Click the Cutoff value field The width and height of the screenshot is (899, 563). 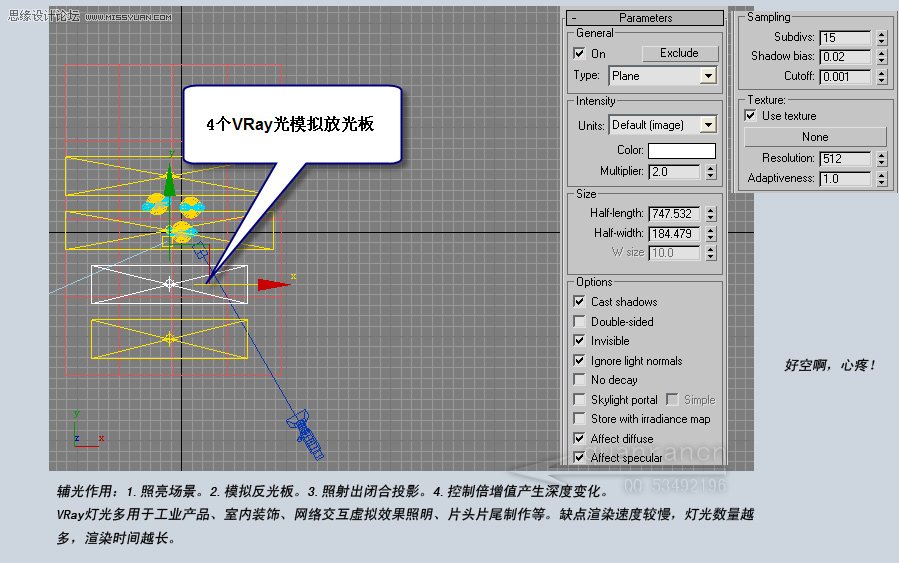(x=845, y=77)
